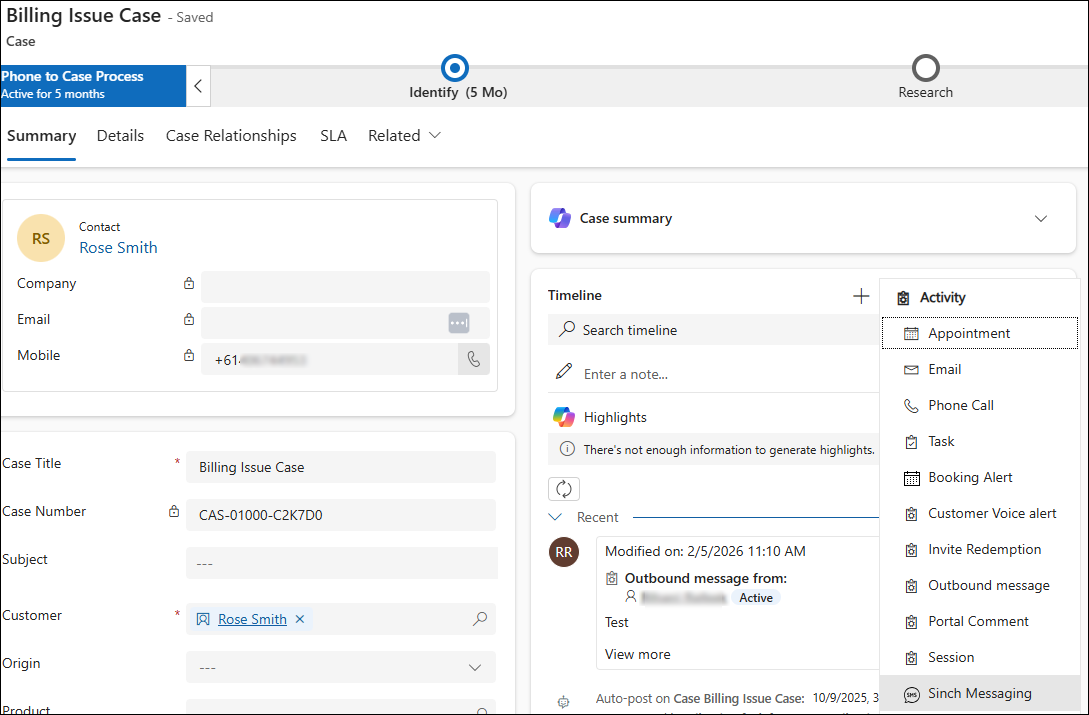
Task: Click the phone call icon beside Mobile field
Action: click(x=474, y=359)
